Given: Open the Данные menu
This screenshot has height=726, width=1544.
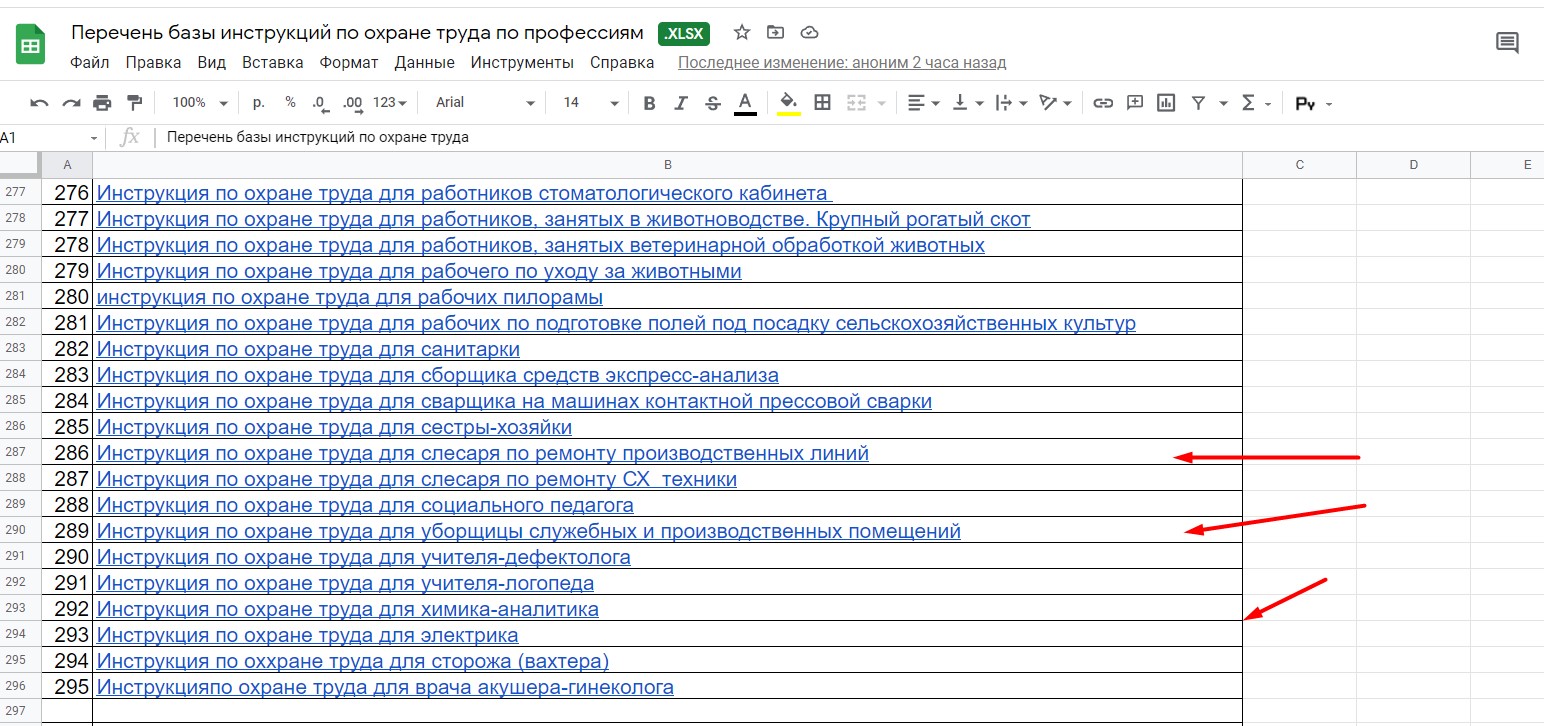Looking at the screenshot, I should tap(424, 62).
